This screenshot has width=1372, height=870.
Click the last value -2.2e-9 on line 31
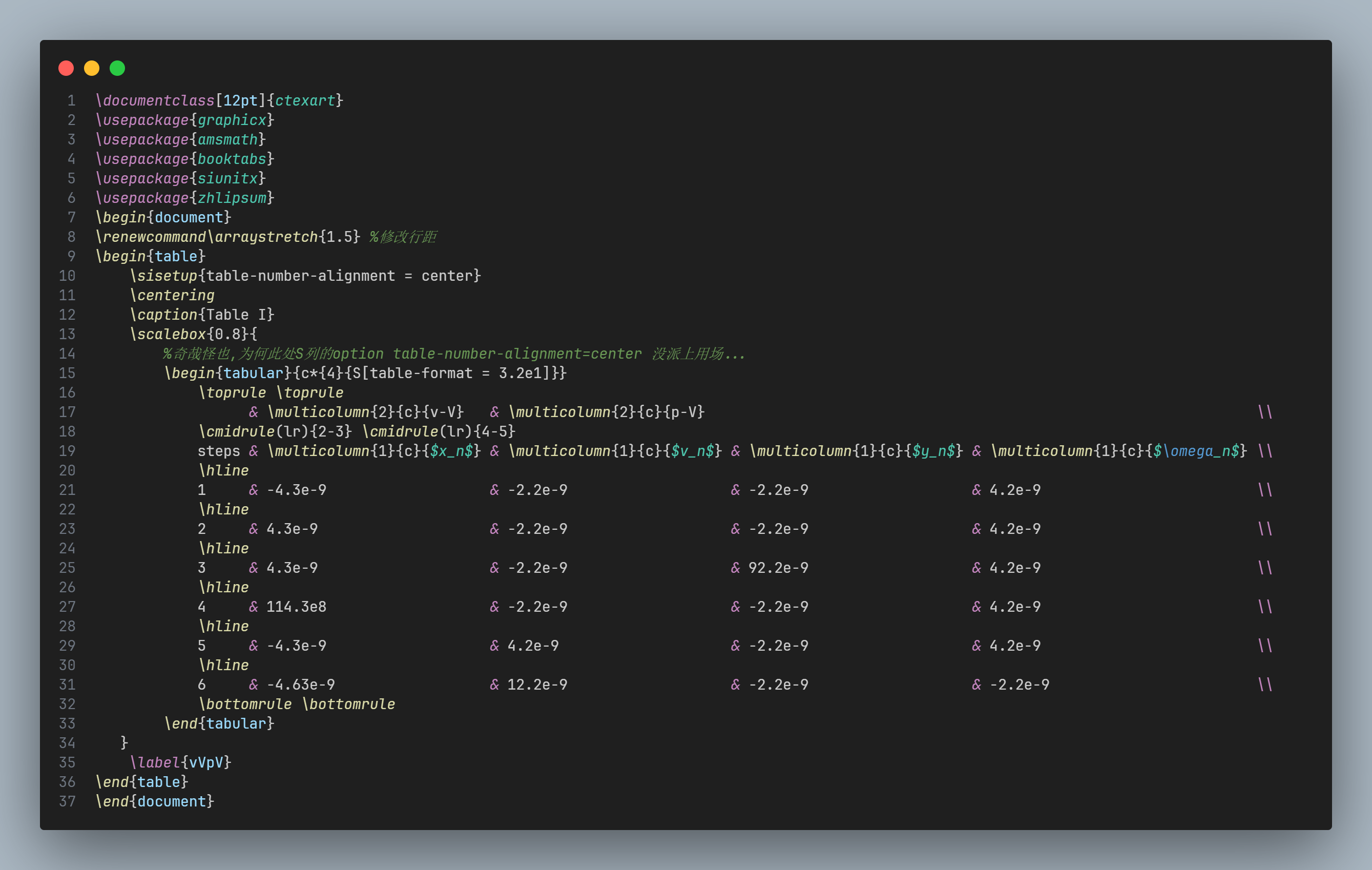[1020, 685]
